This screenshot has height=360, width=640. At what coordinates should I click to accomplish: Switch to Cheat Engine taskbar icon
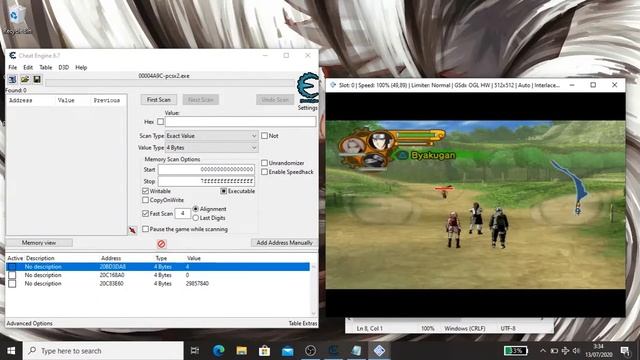click(x=333, y=351)
